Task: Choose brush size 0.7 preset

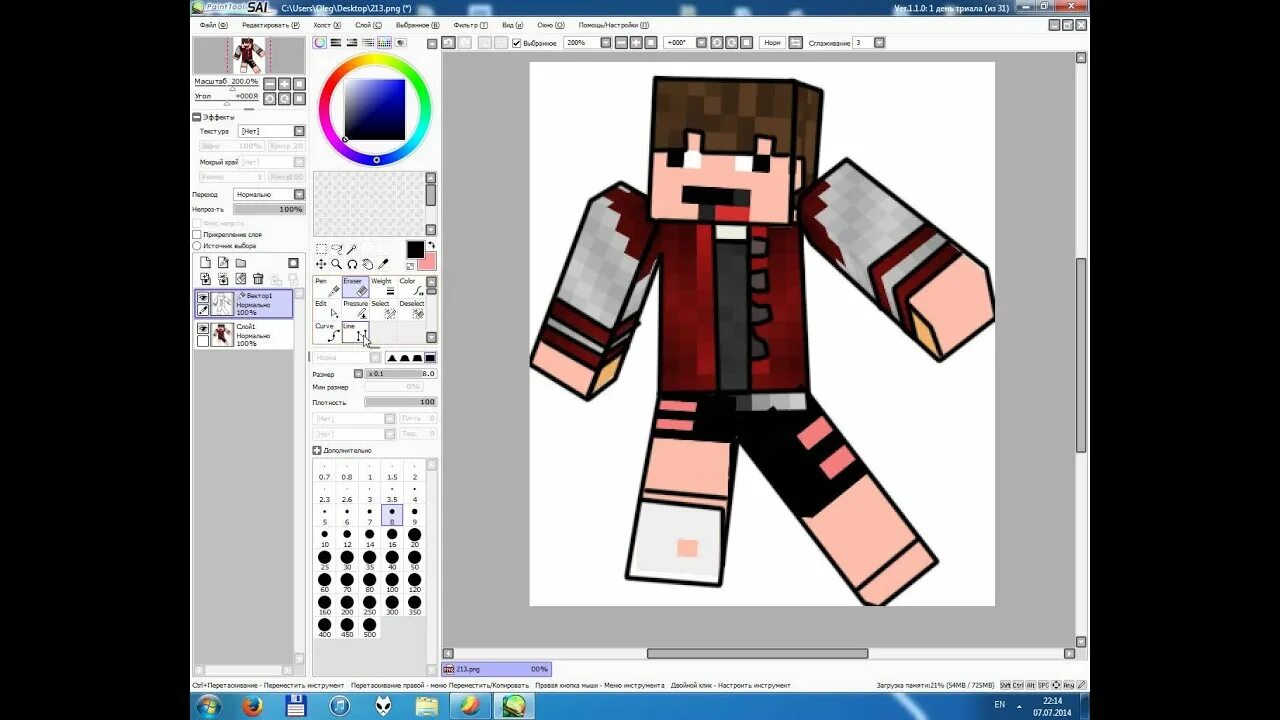Action: [324, 472]
